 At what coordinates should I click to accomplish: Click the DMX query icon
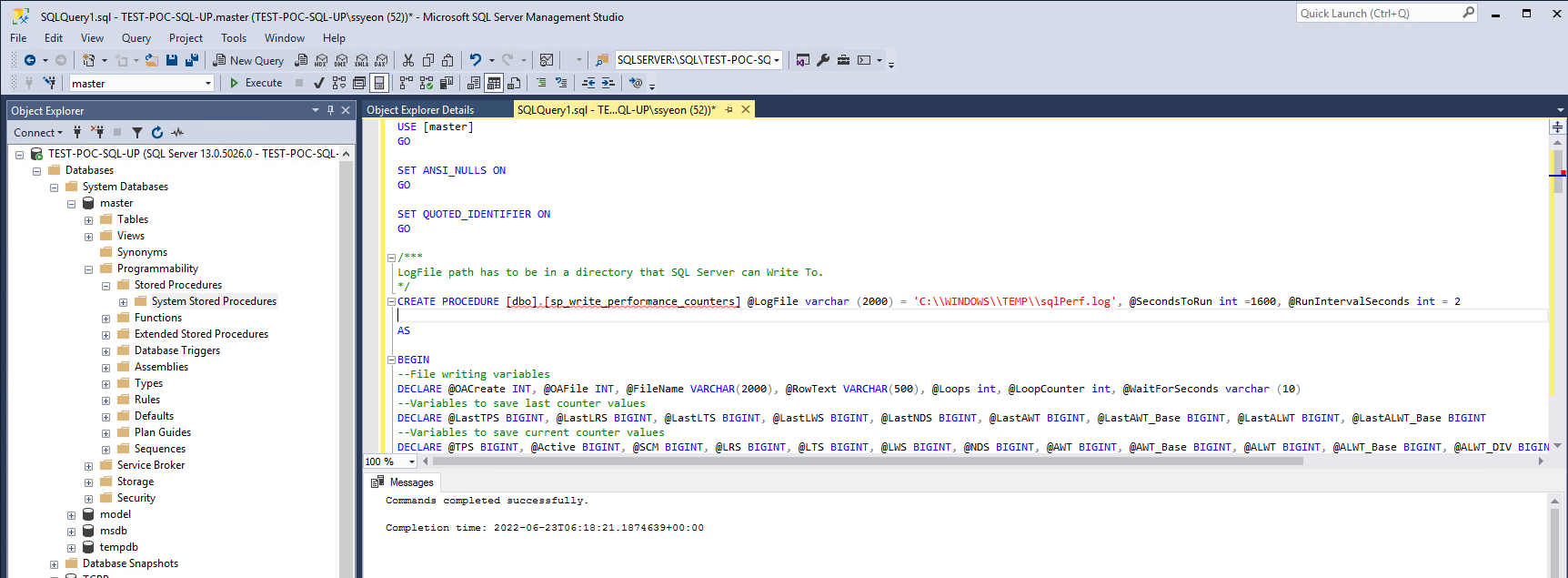pos(341,60)
